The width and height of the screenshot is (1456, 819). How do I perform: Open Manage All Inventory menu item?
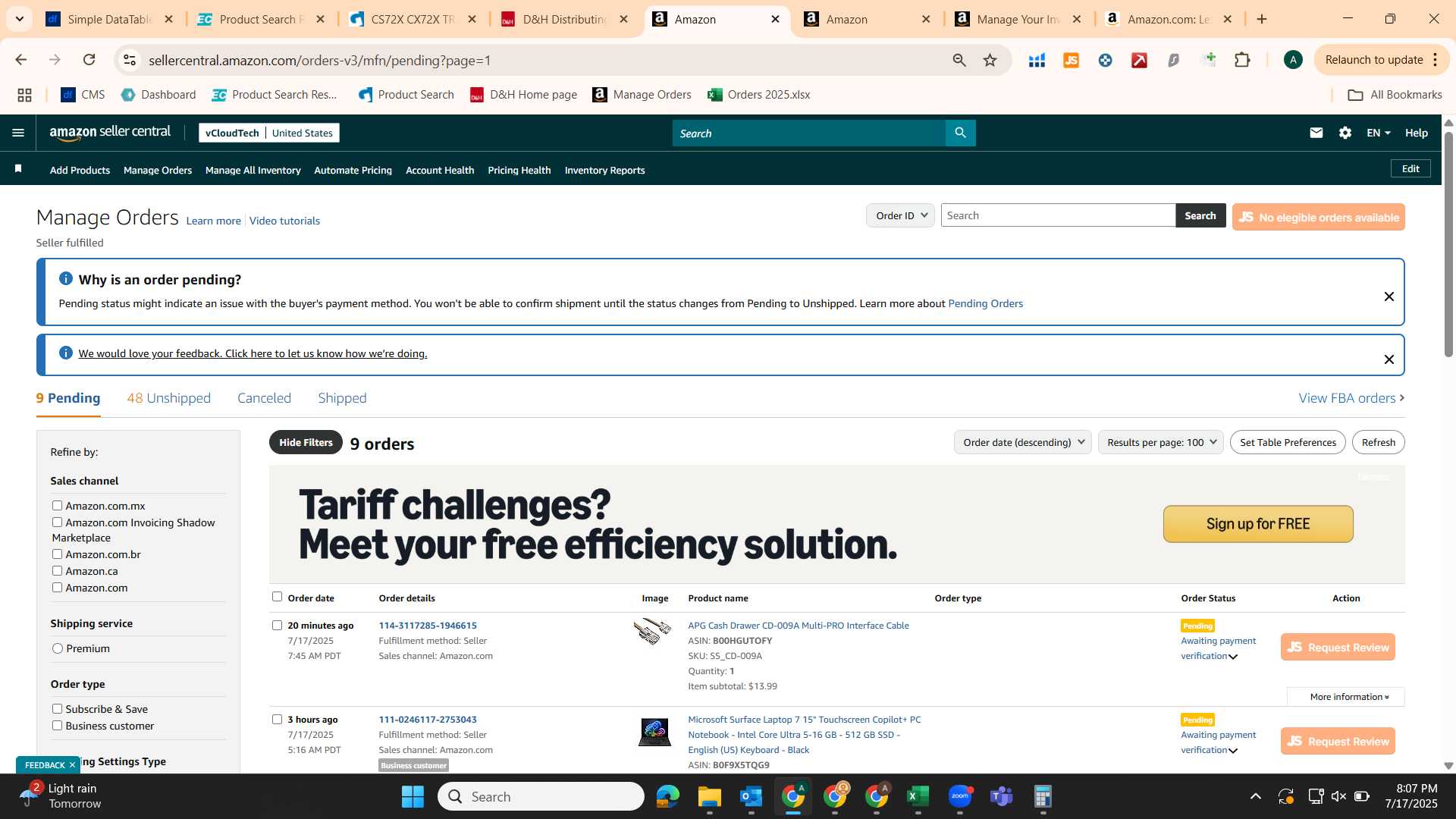point(253,170)
